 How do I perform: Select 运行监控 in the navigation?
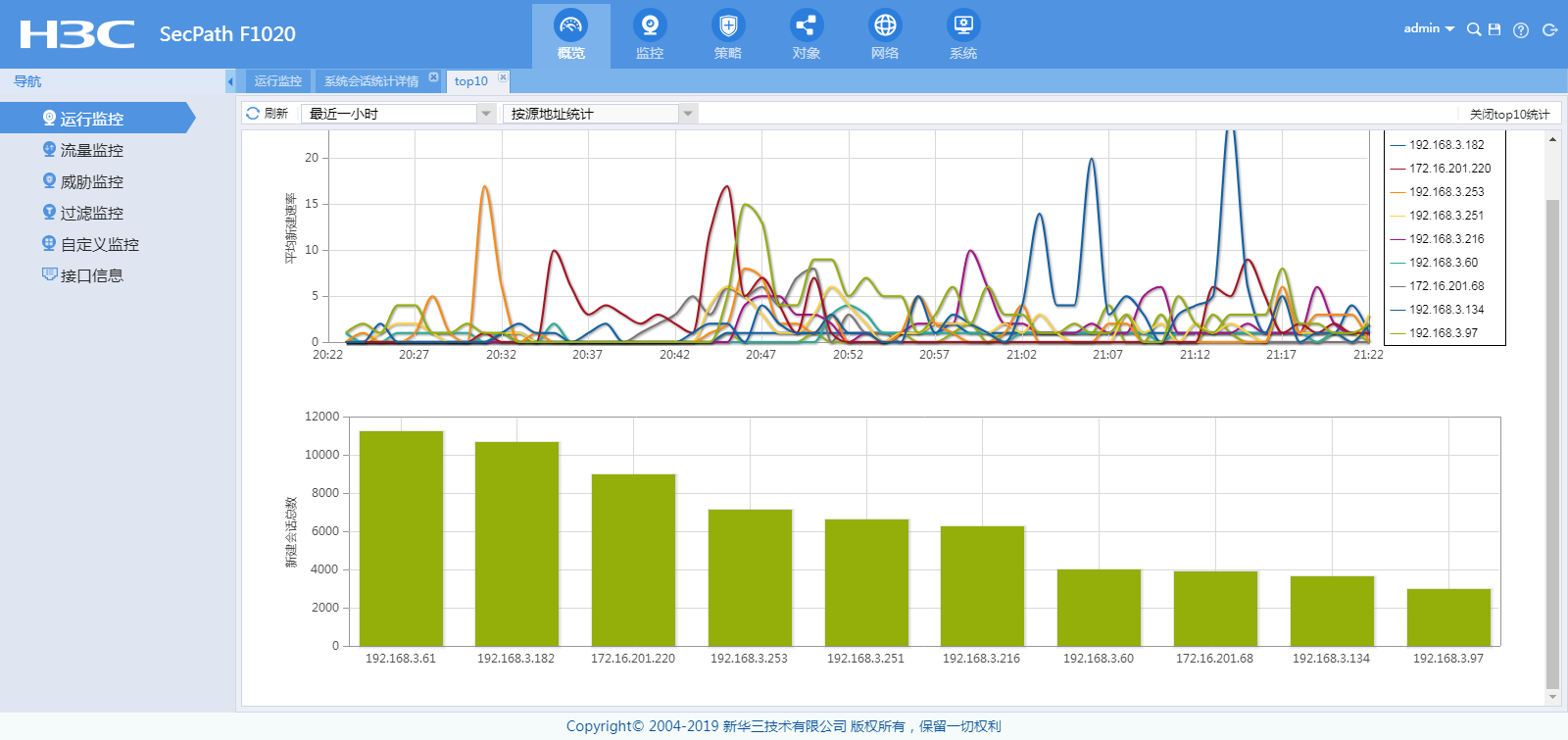pos(93,118)
